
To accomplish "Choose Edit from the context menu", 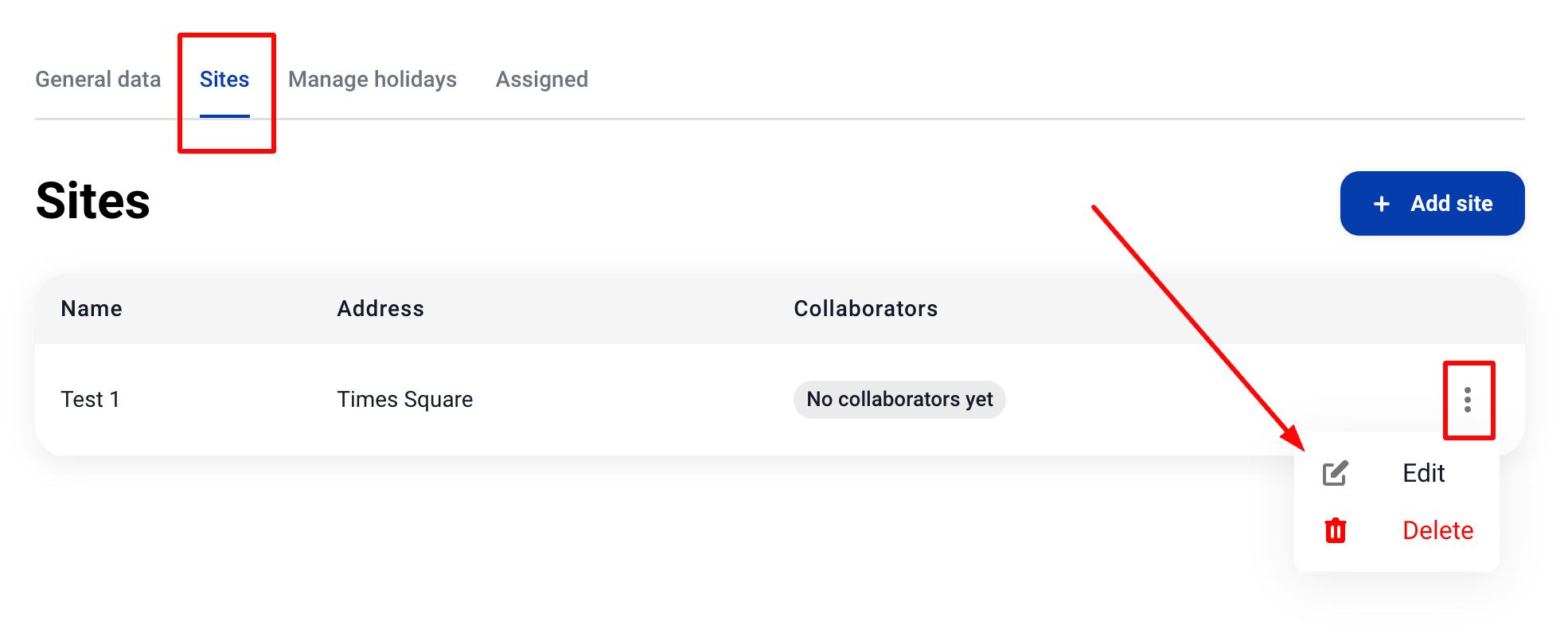I will point(1423,474).
